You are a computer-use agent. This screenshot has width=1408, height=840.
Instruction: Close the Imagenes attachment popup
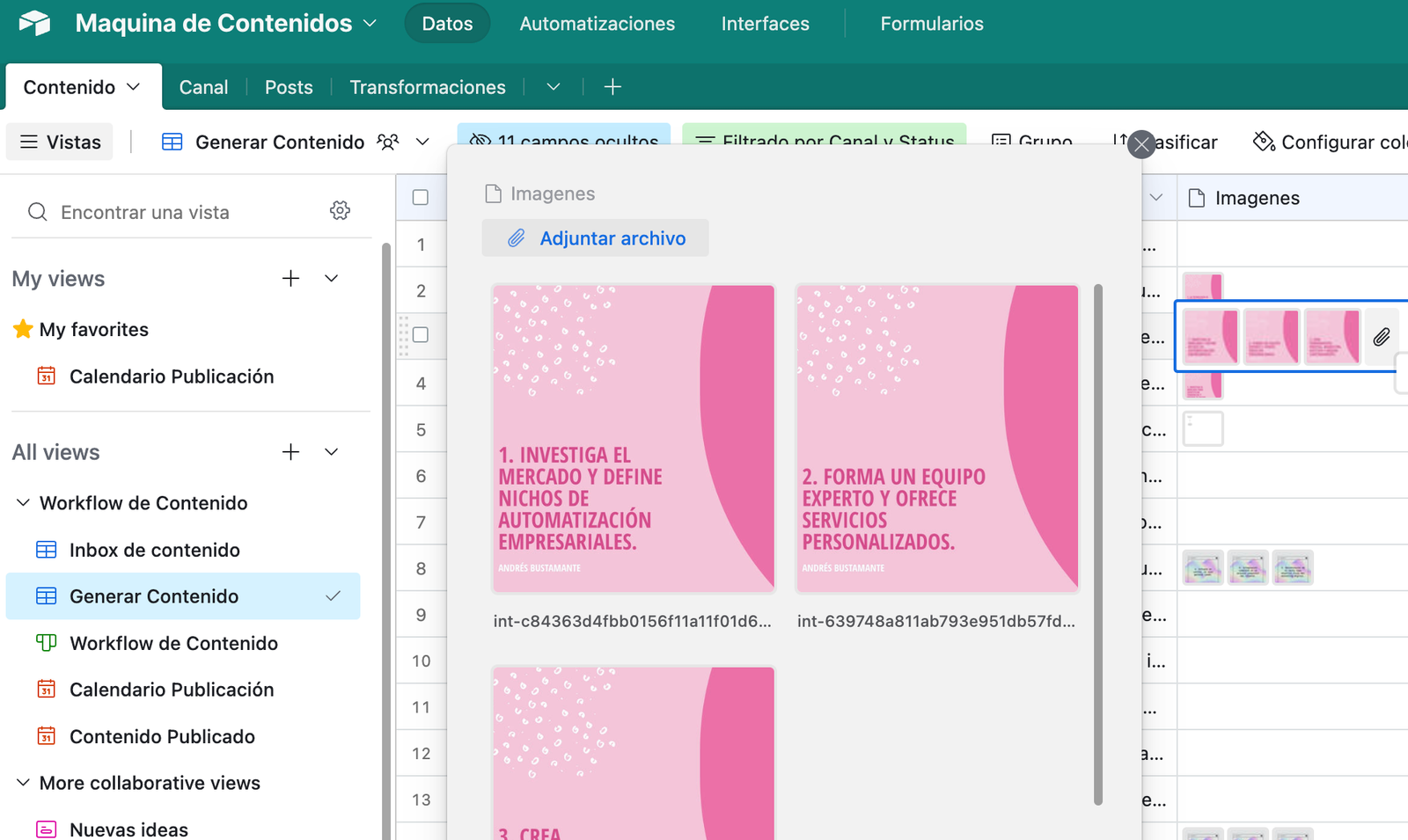coord(1141,144)
